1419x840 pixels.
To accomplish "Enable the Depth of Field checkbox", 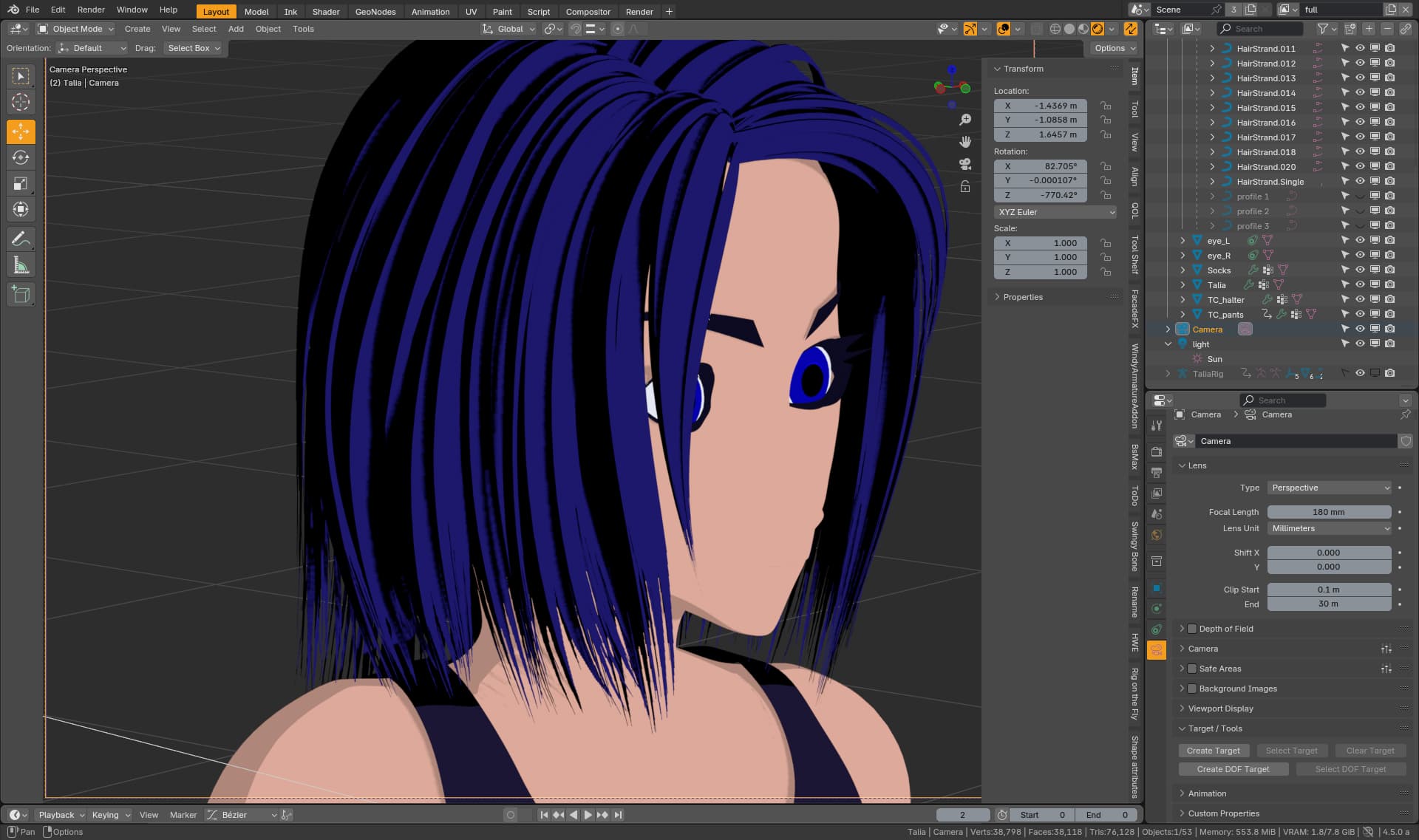I will (x=1192, y=629).
